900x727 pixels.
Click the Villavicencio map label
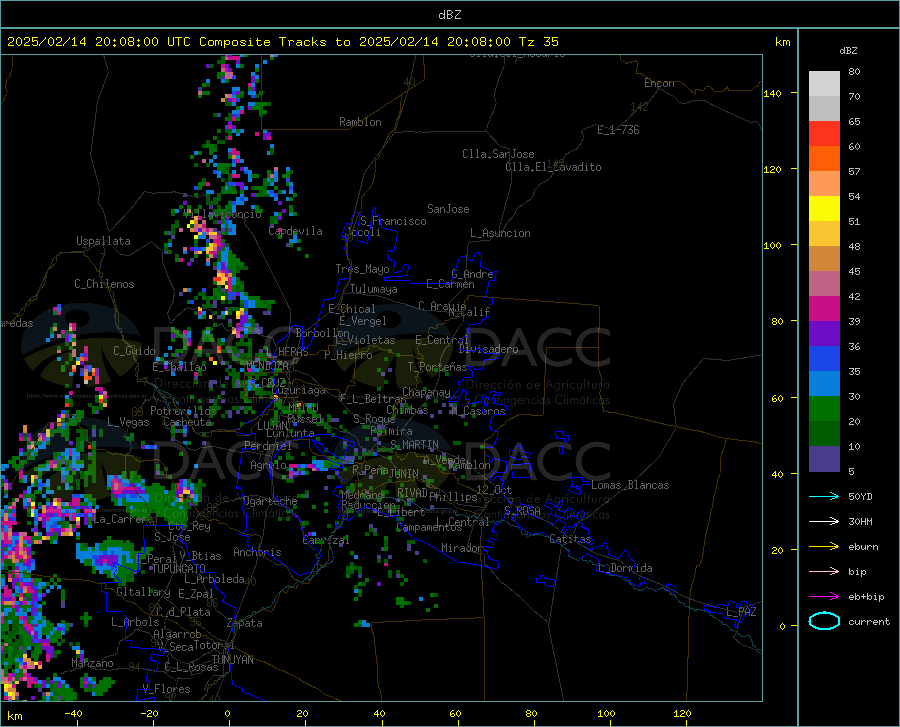223,214
